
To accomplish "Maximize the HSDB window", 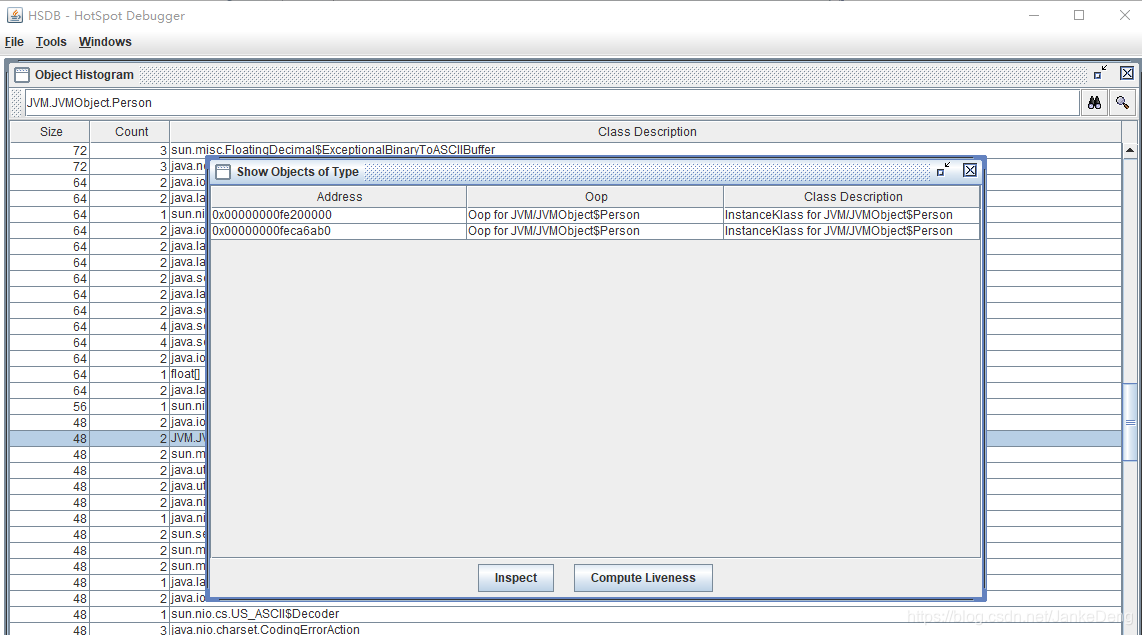I will point(1079,15).
